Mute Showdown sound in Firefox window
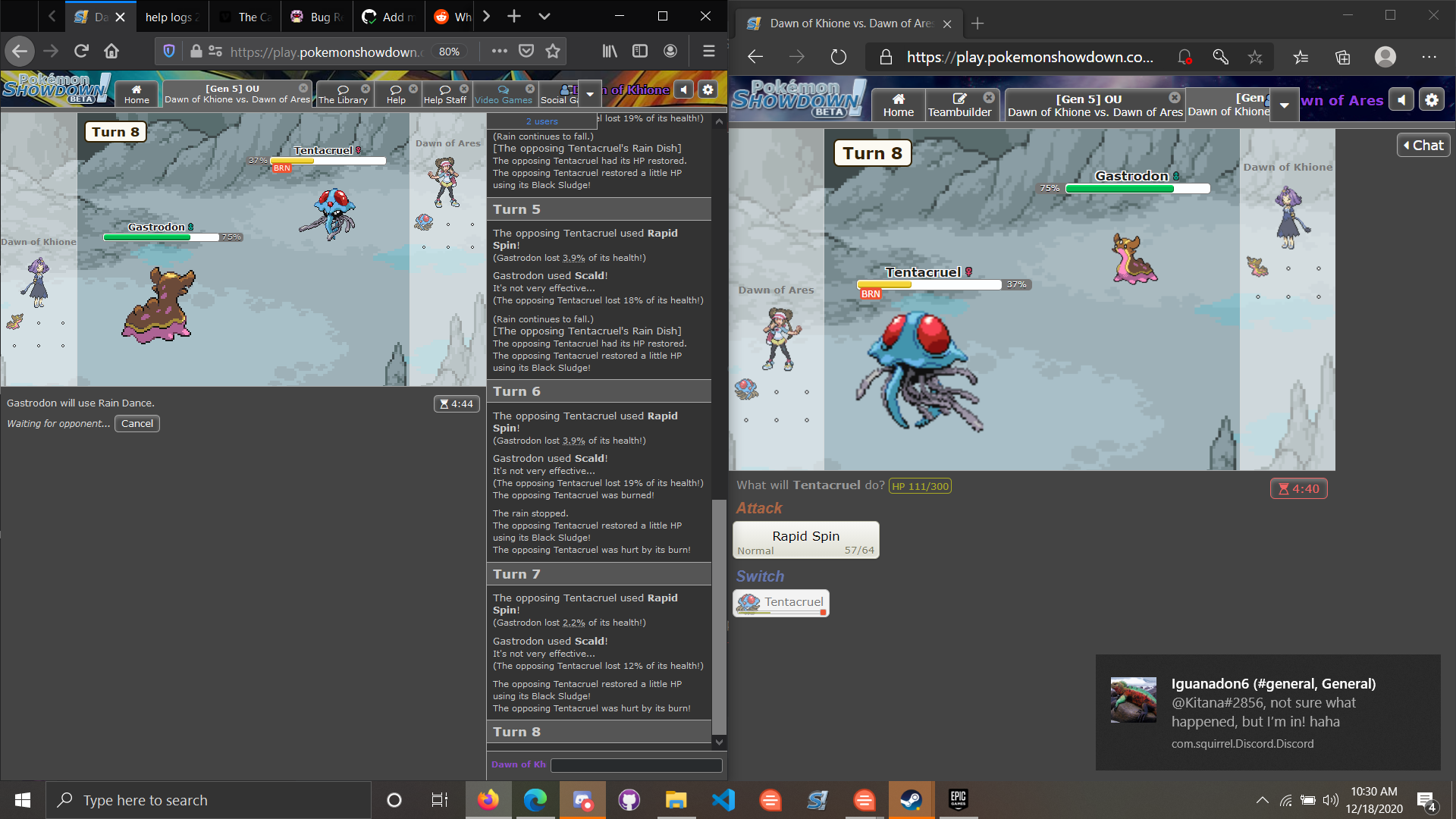The image size is (1456, 819). [x=683, y=89]
